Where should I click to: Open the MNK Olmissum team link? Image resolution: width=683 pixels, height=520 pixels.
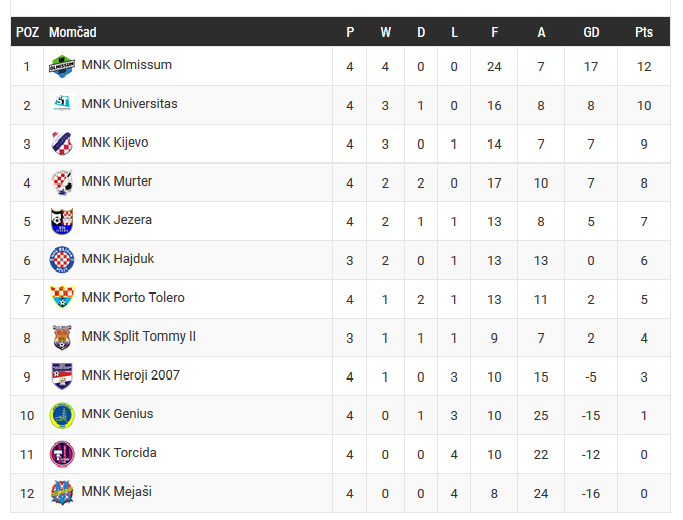126,65
